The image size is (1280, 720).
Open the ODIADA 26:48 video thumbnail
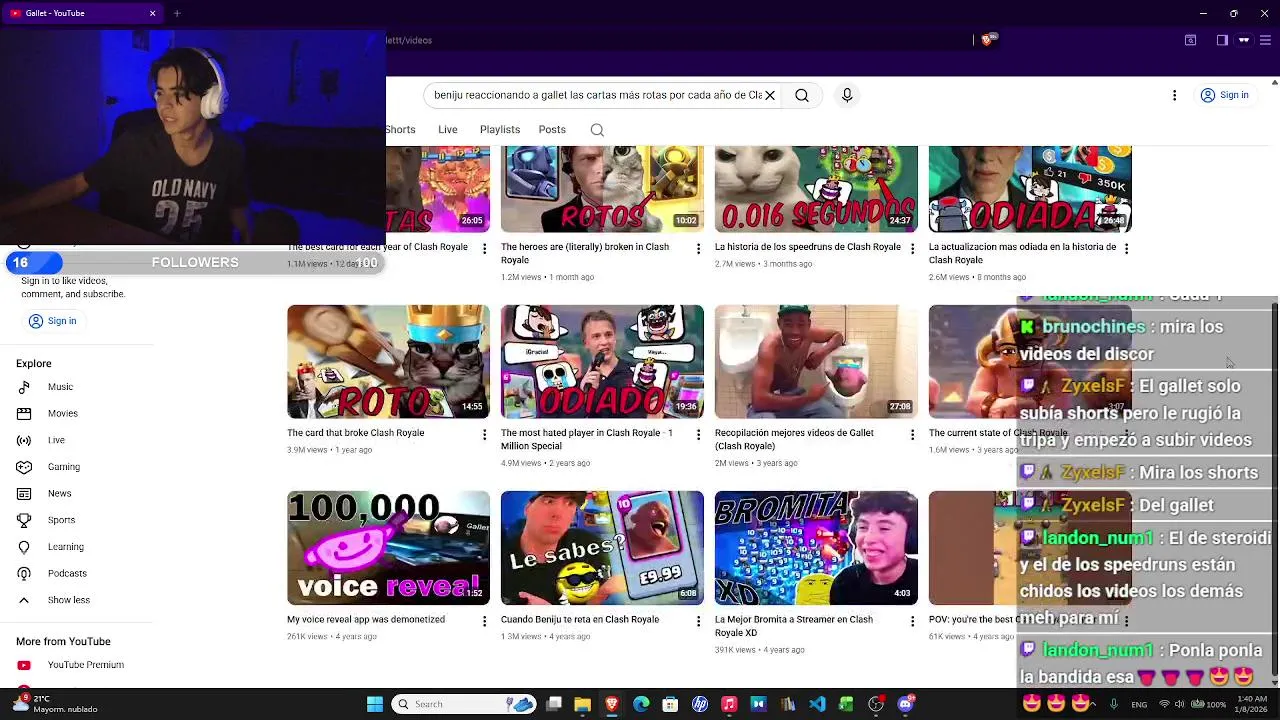click(1030, 189)
